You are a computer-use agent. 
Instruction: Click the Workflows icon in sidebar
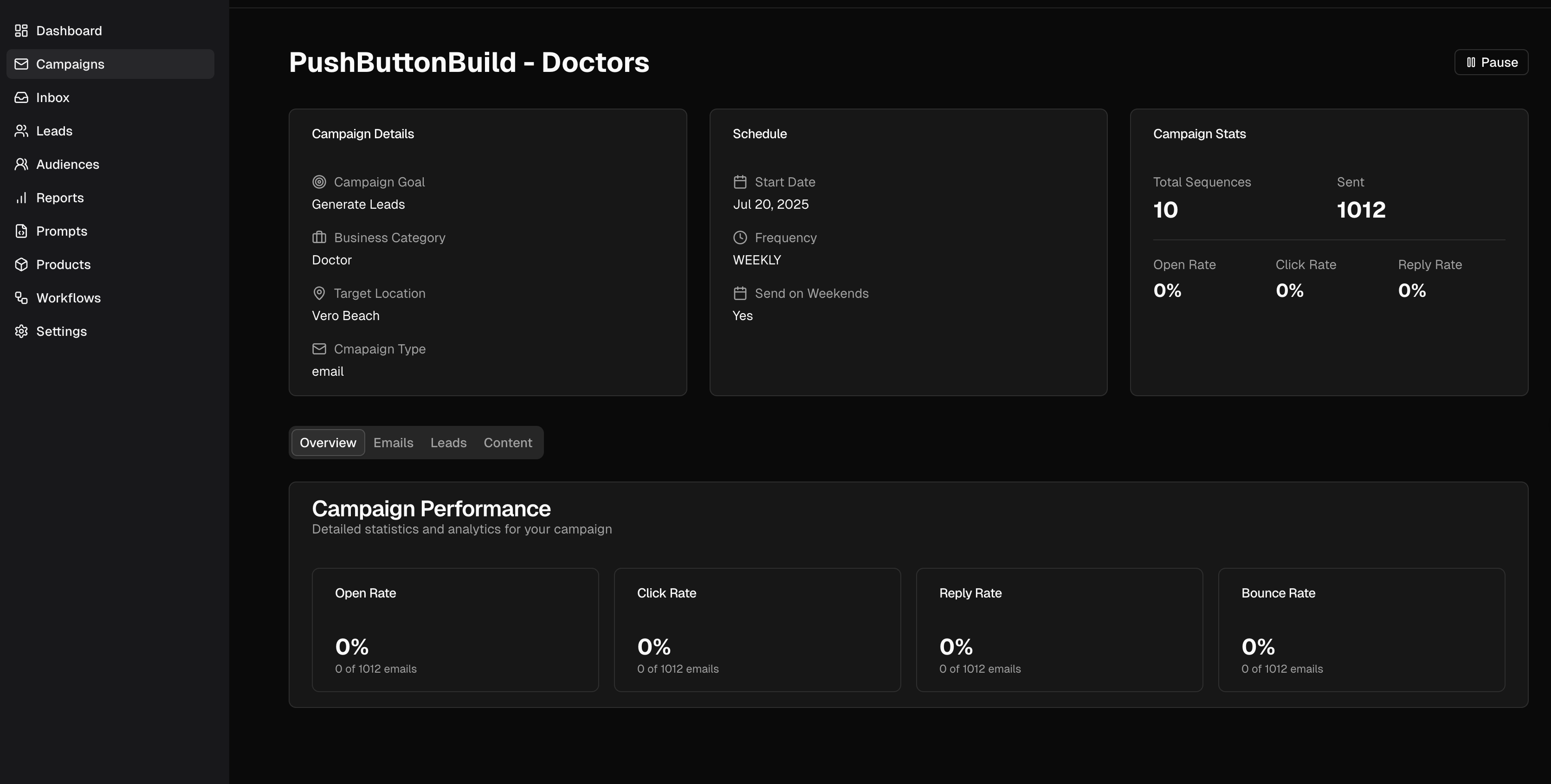click(22, 298)
